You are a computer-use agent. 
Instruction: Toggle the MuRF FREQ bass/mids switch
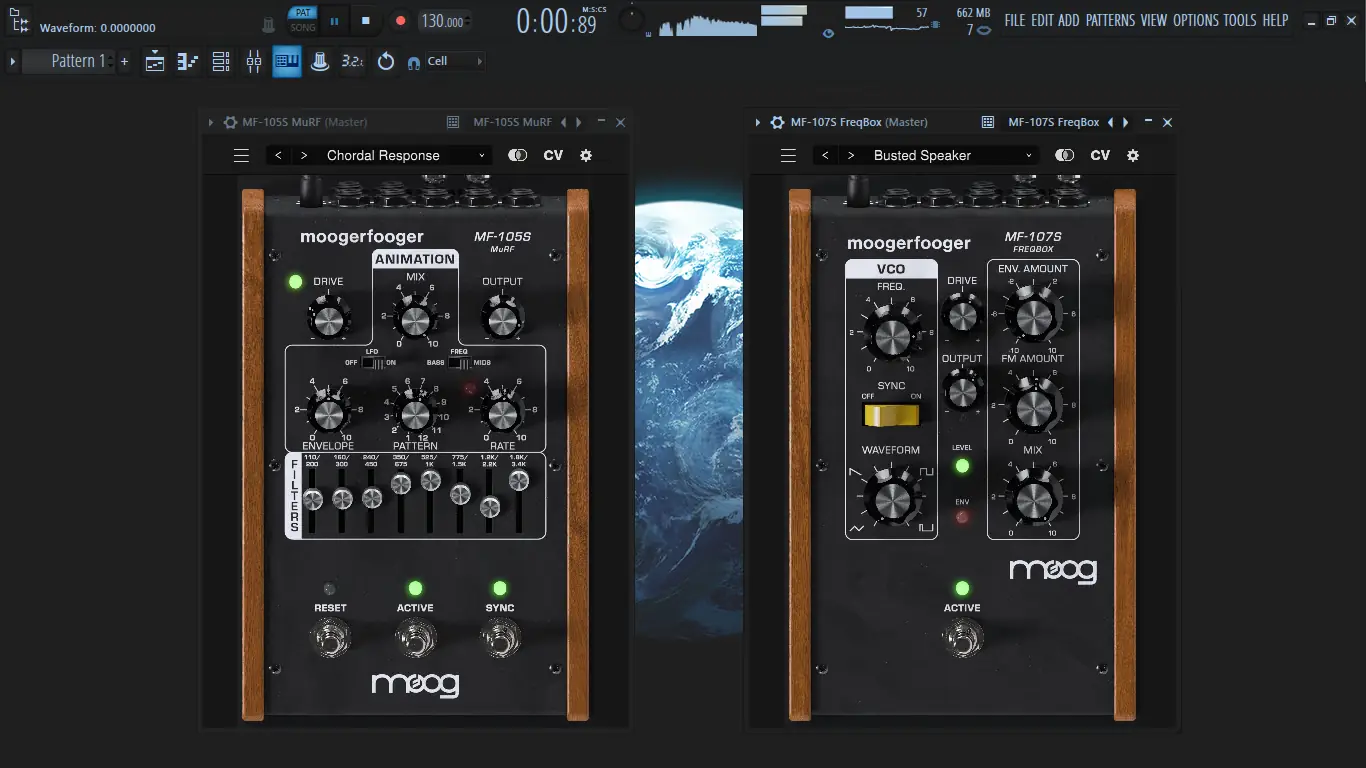(459, 363)
